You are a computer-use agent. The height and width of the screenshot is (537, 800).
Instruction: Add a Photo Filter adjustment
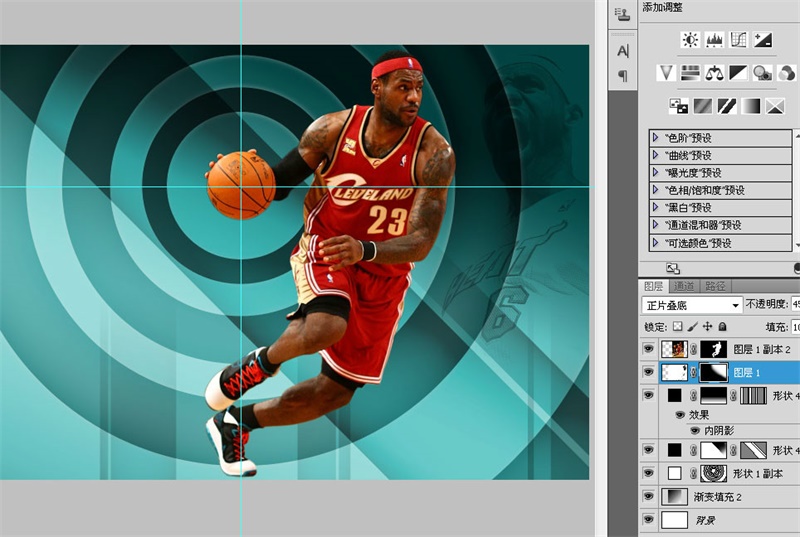pyautogui.click(x=763, y=72)
